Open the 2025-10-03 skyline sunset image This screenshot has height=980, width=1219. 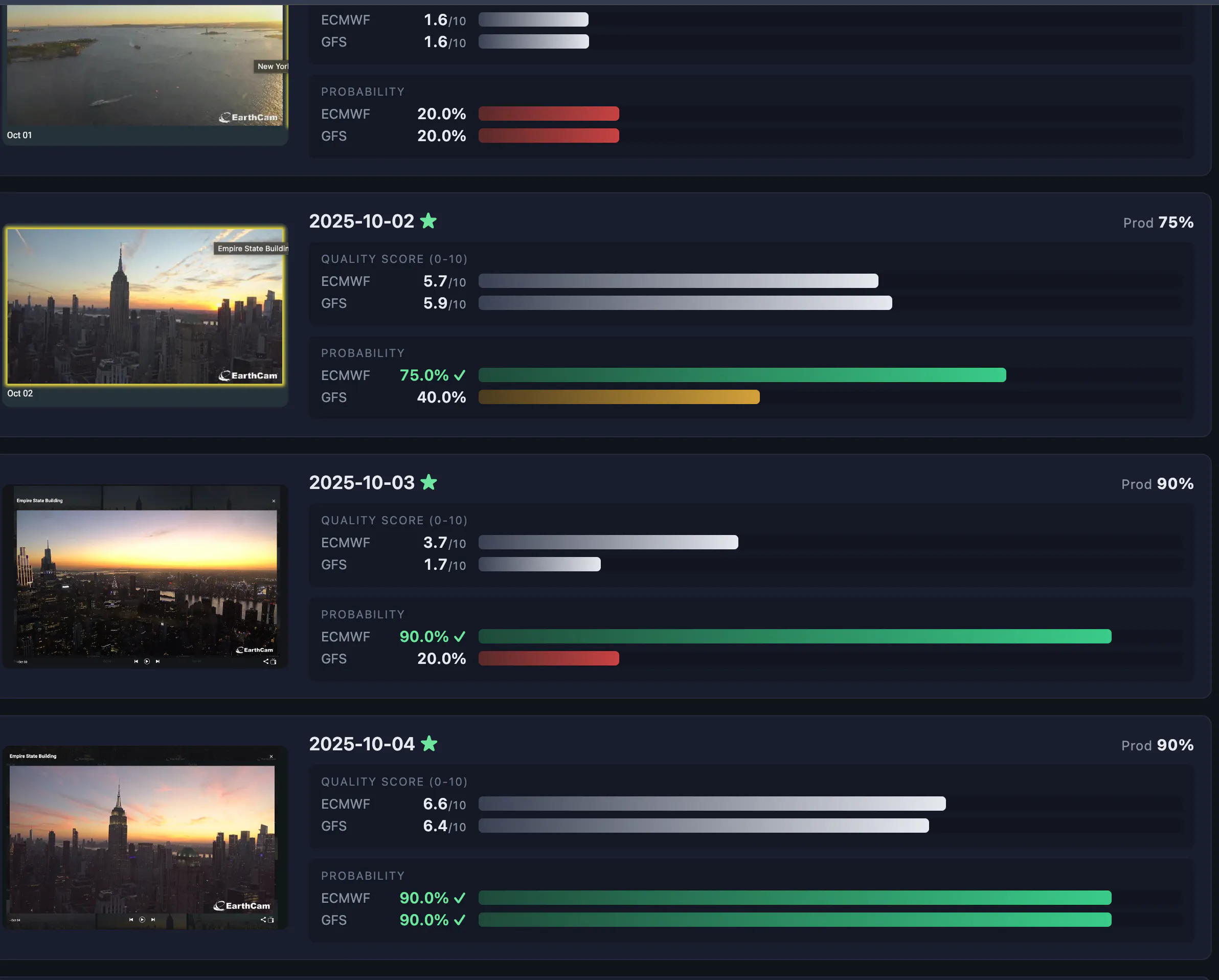[x=147, y=583]
